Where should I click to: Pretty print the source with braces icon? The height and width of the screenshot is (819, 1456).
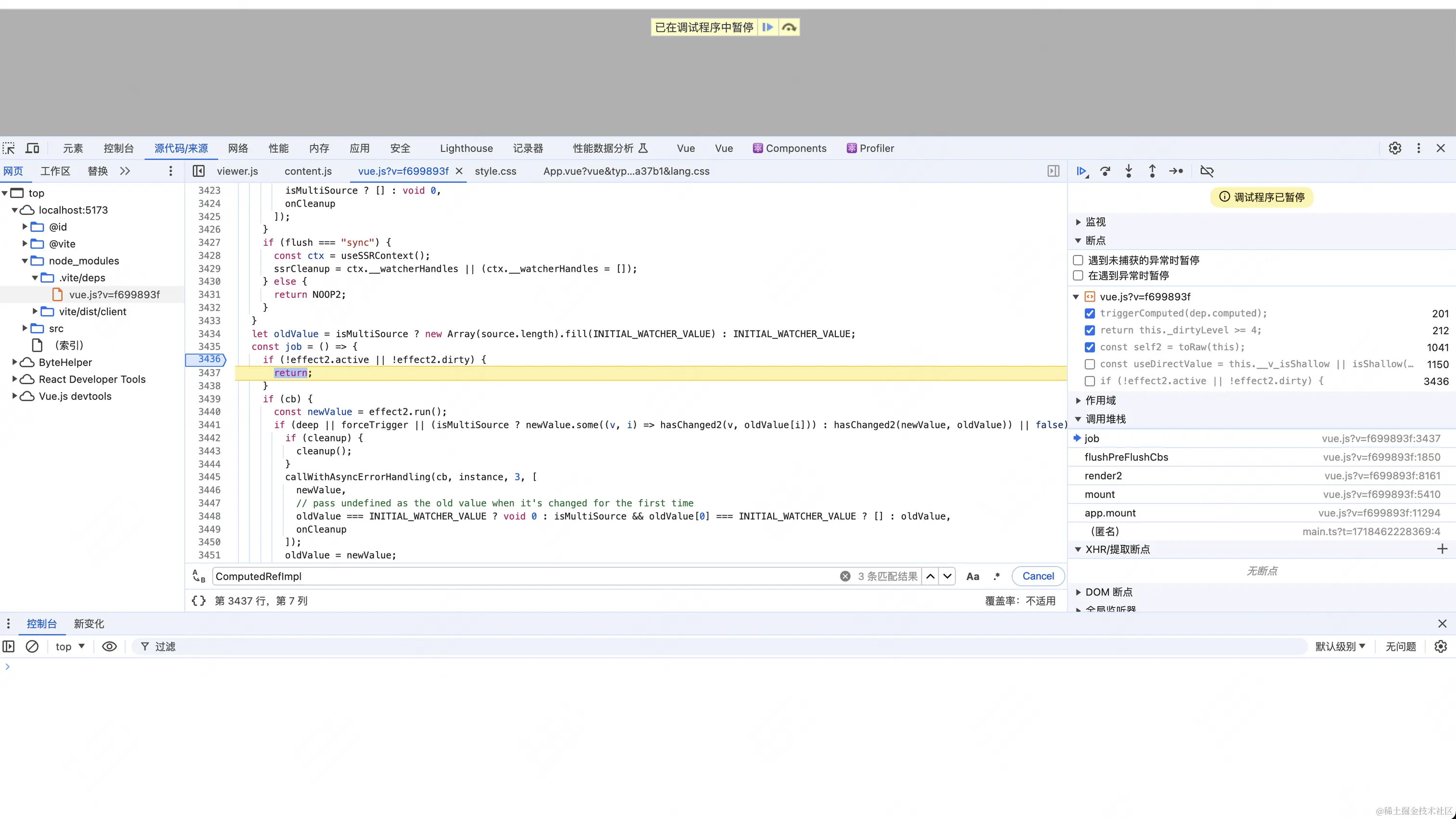(x=198, y=601)
